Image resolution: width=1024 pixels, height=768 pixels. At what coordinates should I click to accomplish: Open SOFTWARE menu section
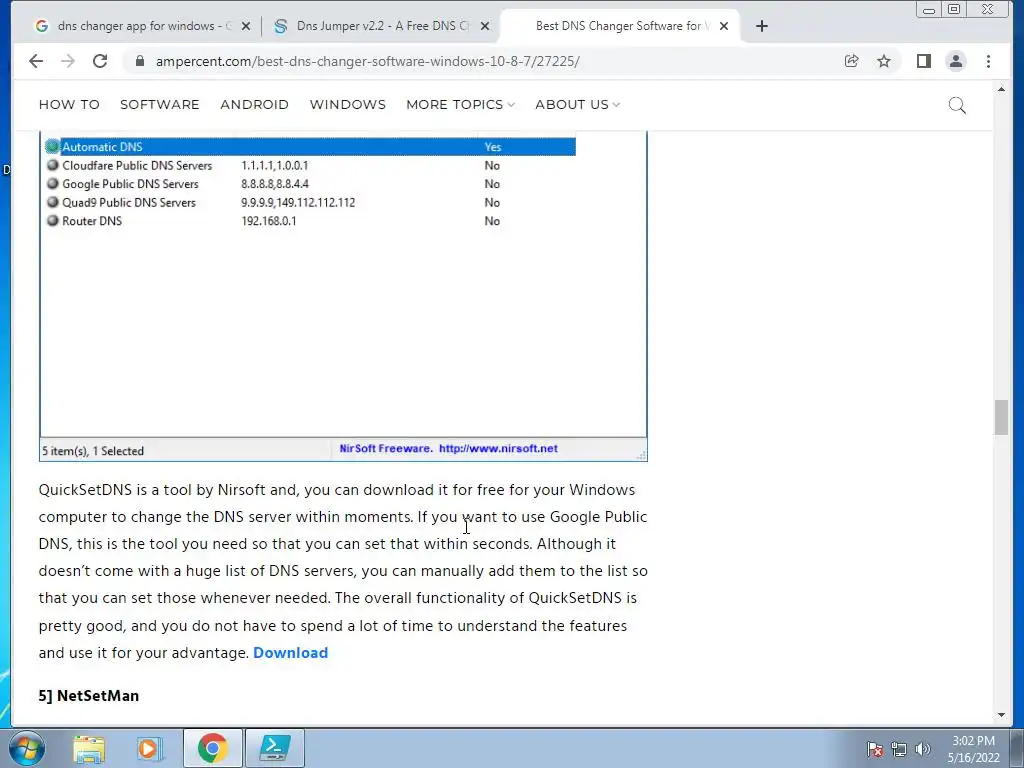(159, 104)
